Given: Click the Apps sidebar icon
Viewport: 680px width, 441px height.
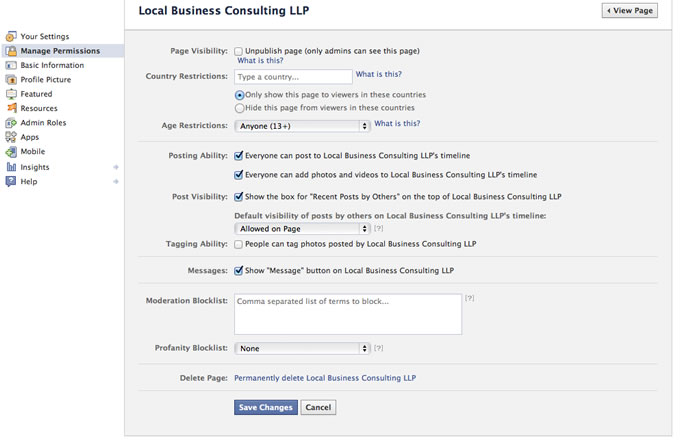Looking at the screenshot, I should tap(11, 137).
